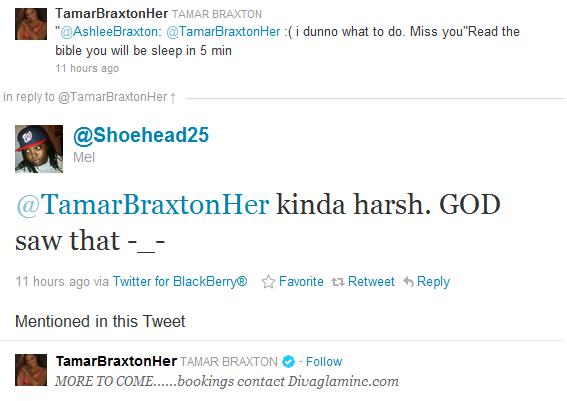Click the Favorite text link

click(x=301, y=282)
